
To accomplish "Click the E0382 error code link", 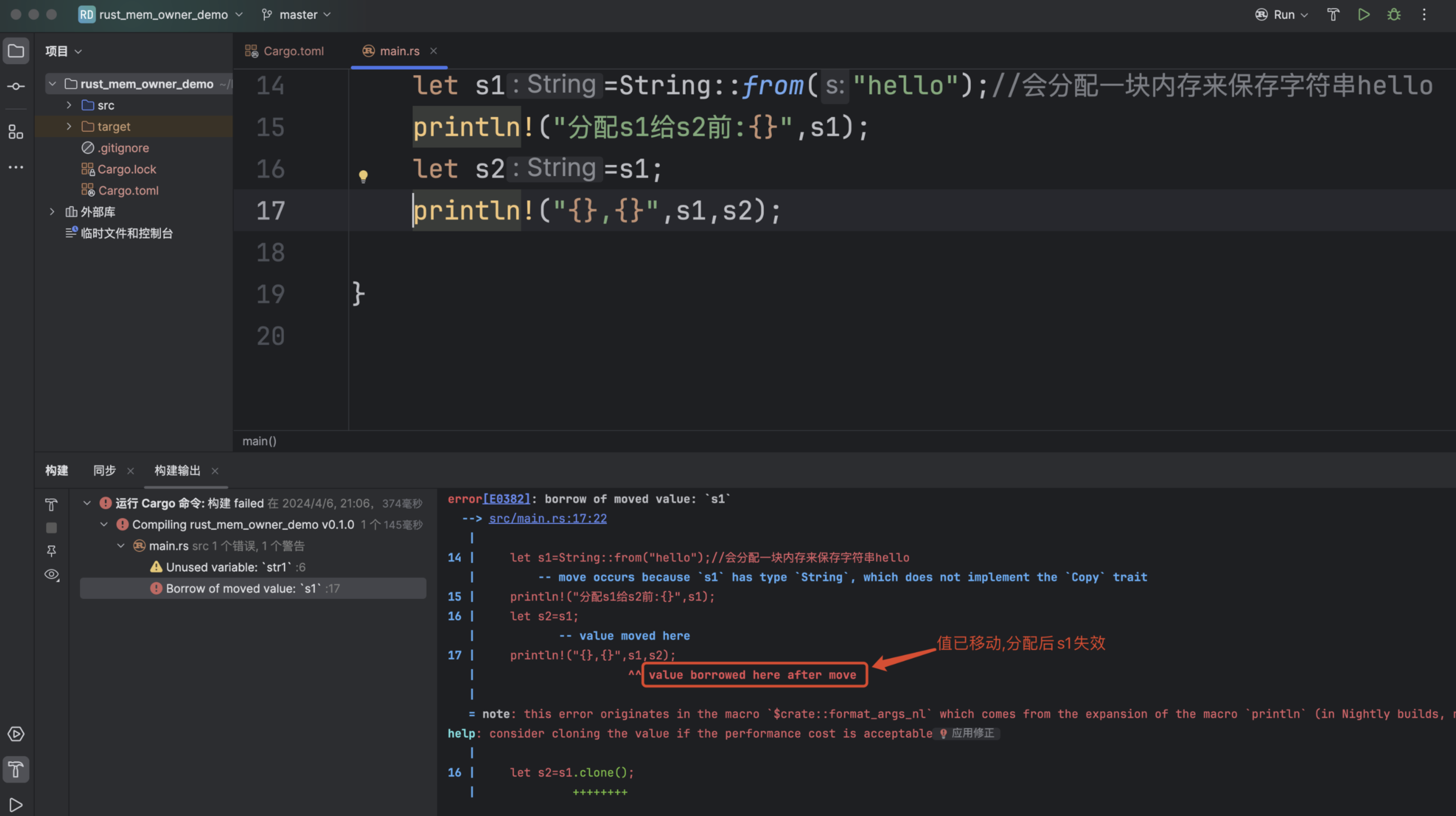I will (x=506, y=499).
